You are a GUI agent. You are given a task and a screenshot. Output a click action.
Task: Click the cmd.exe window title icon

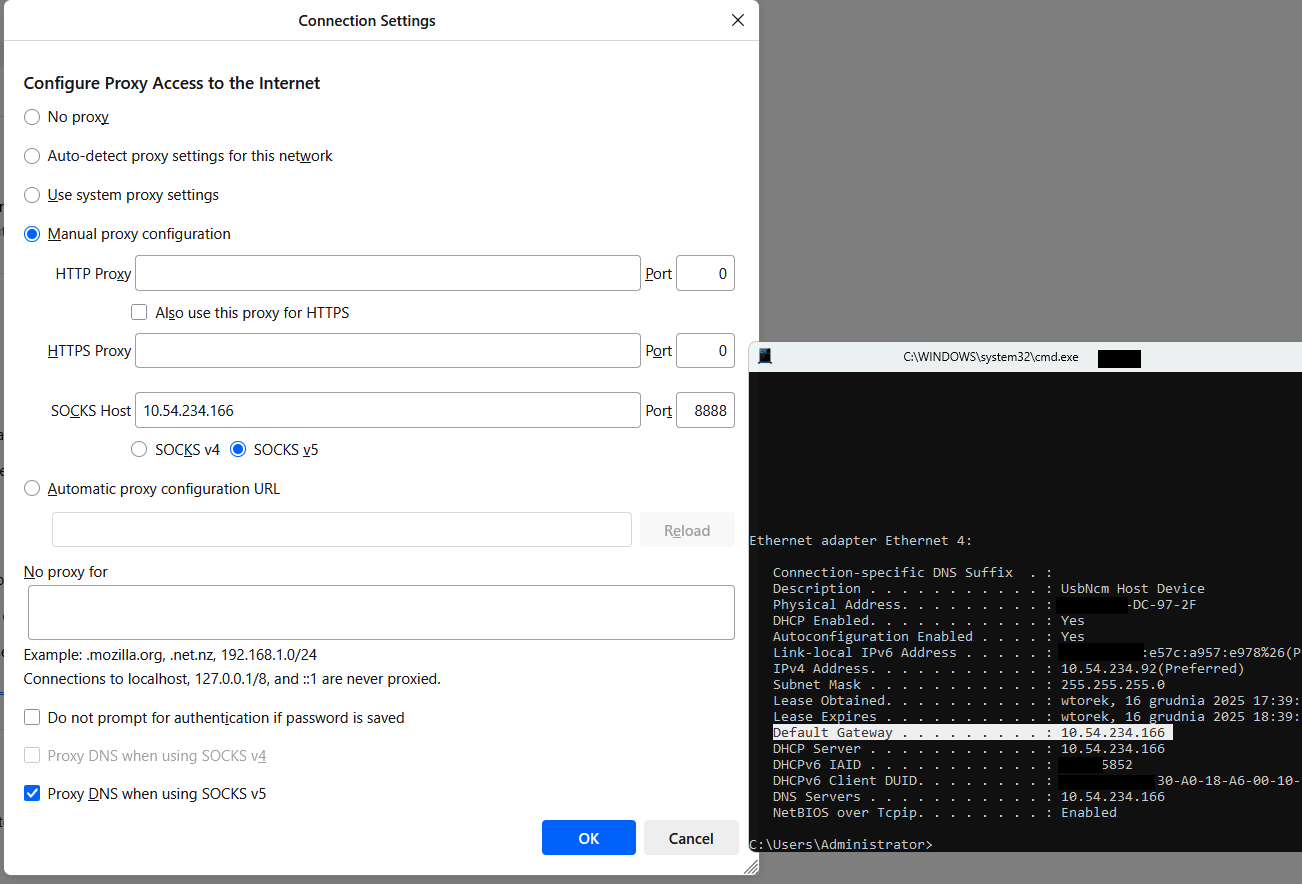pyautogui.click(x=765, y=357)
